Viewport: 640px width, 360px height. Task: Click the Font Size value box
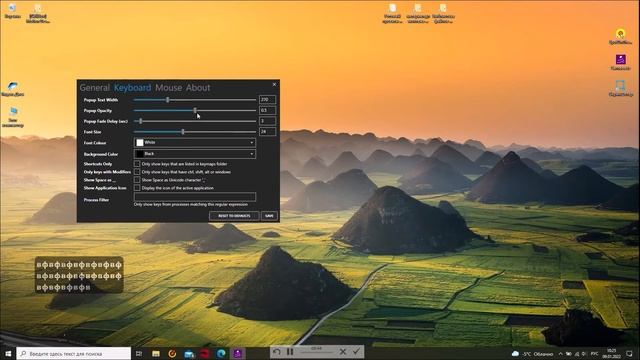(x=267, y=131)
